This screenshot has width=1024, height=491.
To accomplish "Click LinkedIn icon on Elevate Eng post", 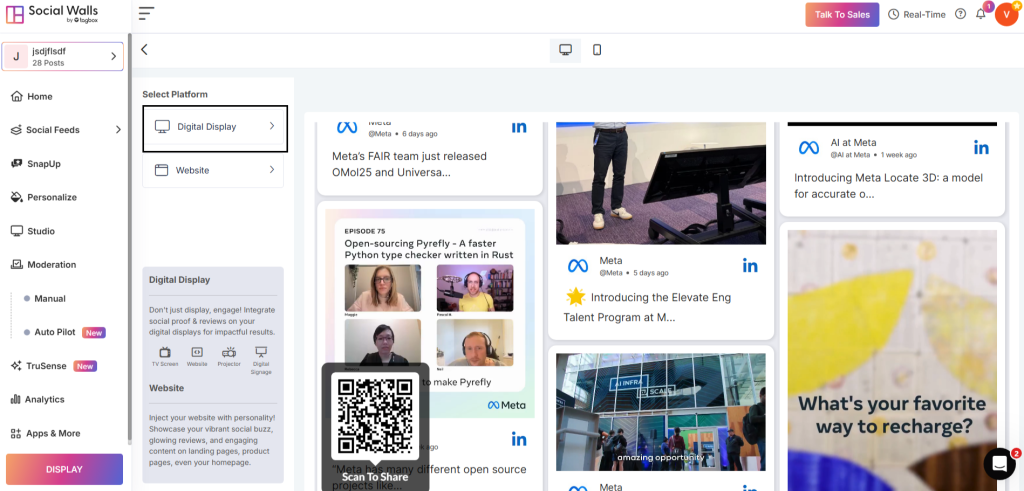I will coord(750,266).
